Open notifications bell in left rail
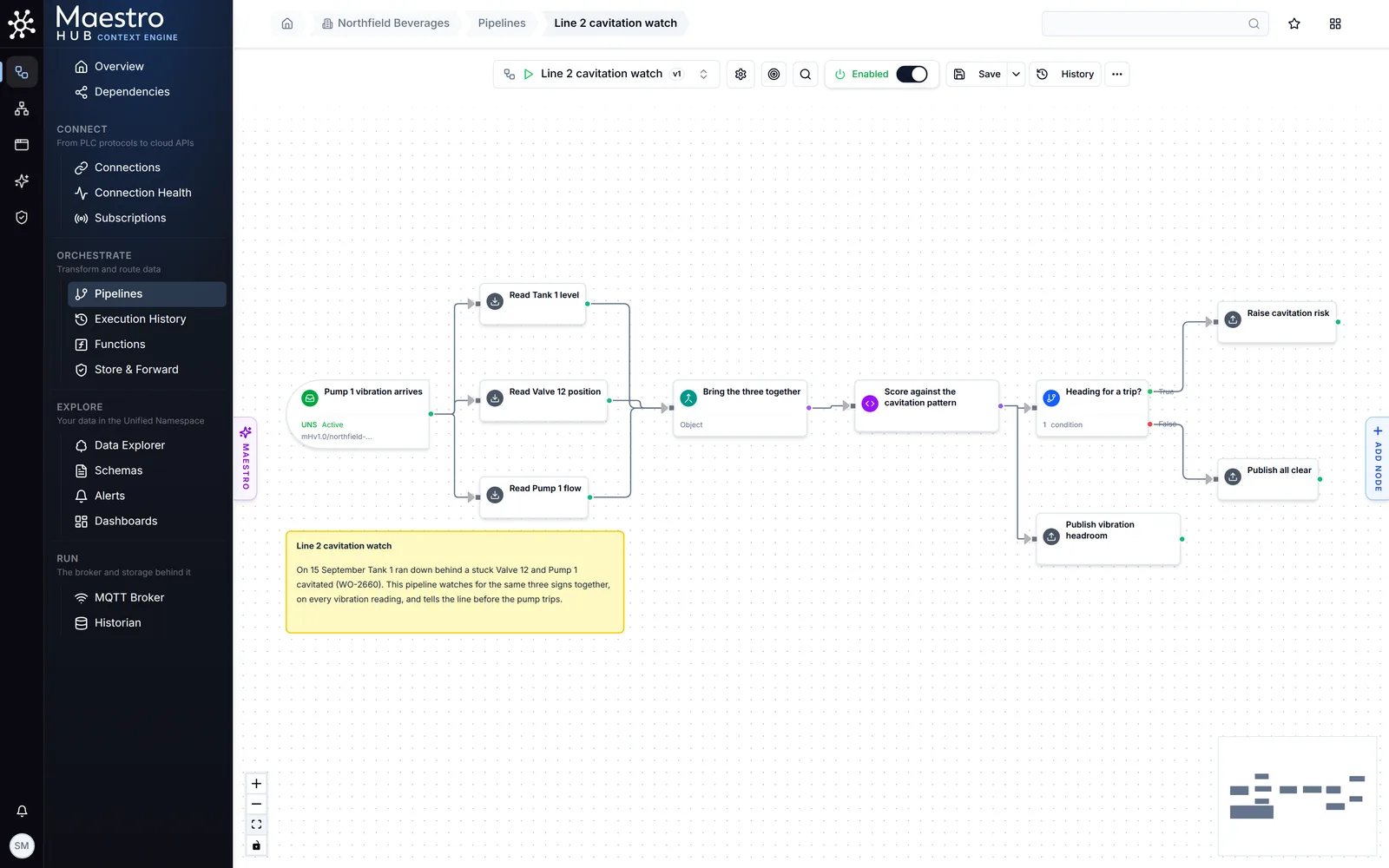 coord(22,811)
